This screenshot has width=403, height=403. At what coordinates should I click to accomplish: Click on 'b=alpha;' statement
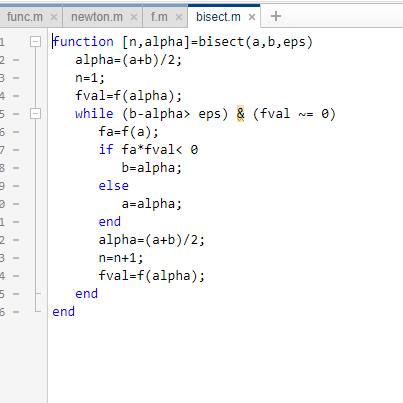(x=152, y=168)
